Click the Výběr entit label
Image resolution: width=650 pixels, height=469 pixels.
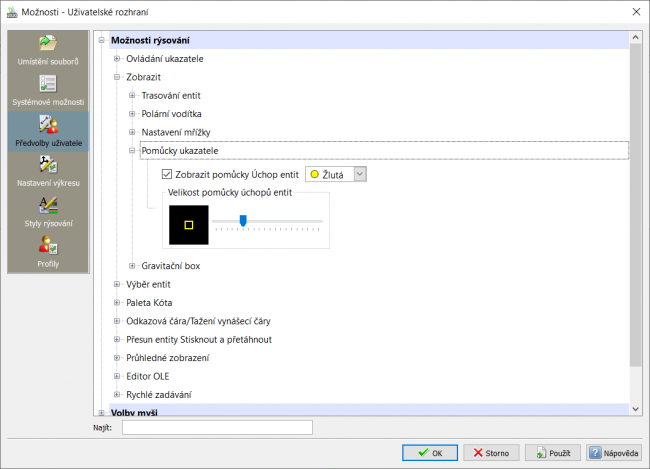tap(148, 284)
